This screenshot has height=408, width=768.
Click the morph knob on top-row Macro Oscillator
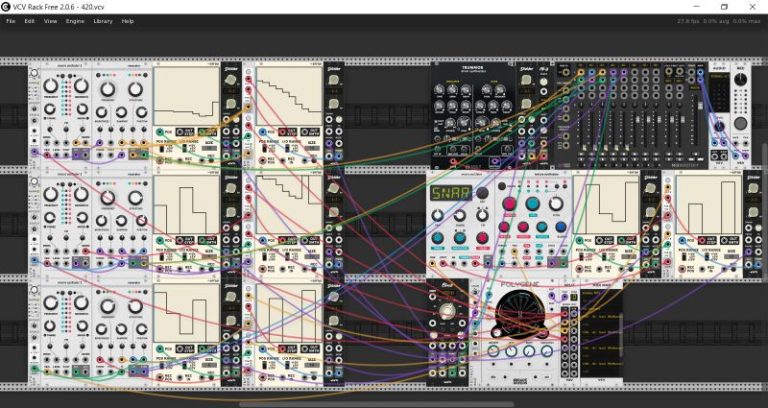(82, 109)
